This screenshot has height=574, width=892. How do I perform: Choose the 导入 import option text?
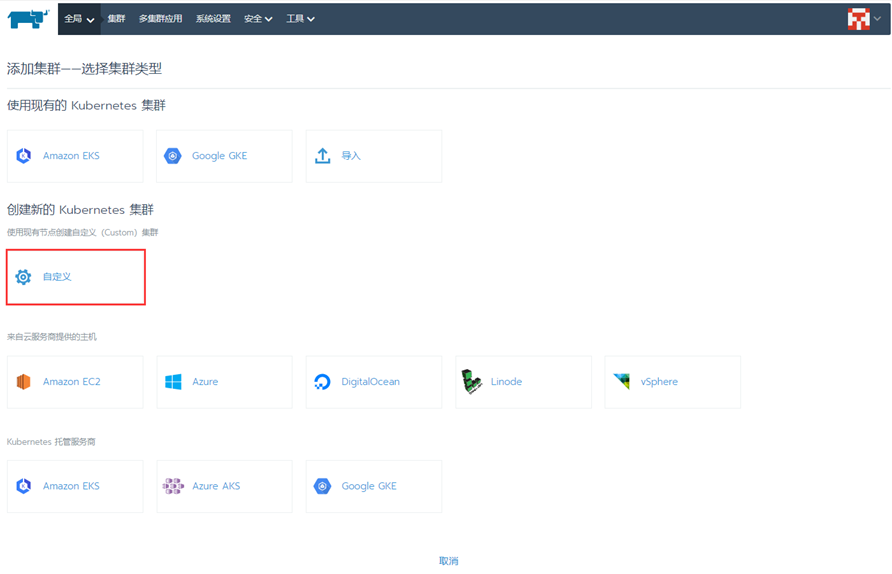[351, 156]
